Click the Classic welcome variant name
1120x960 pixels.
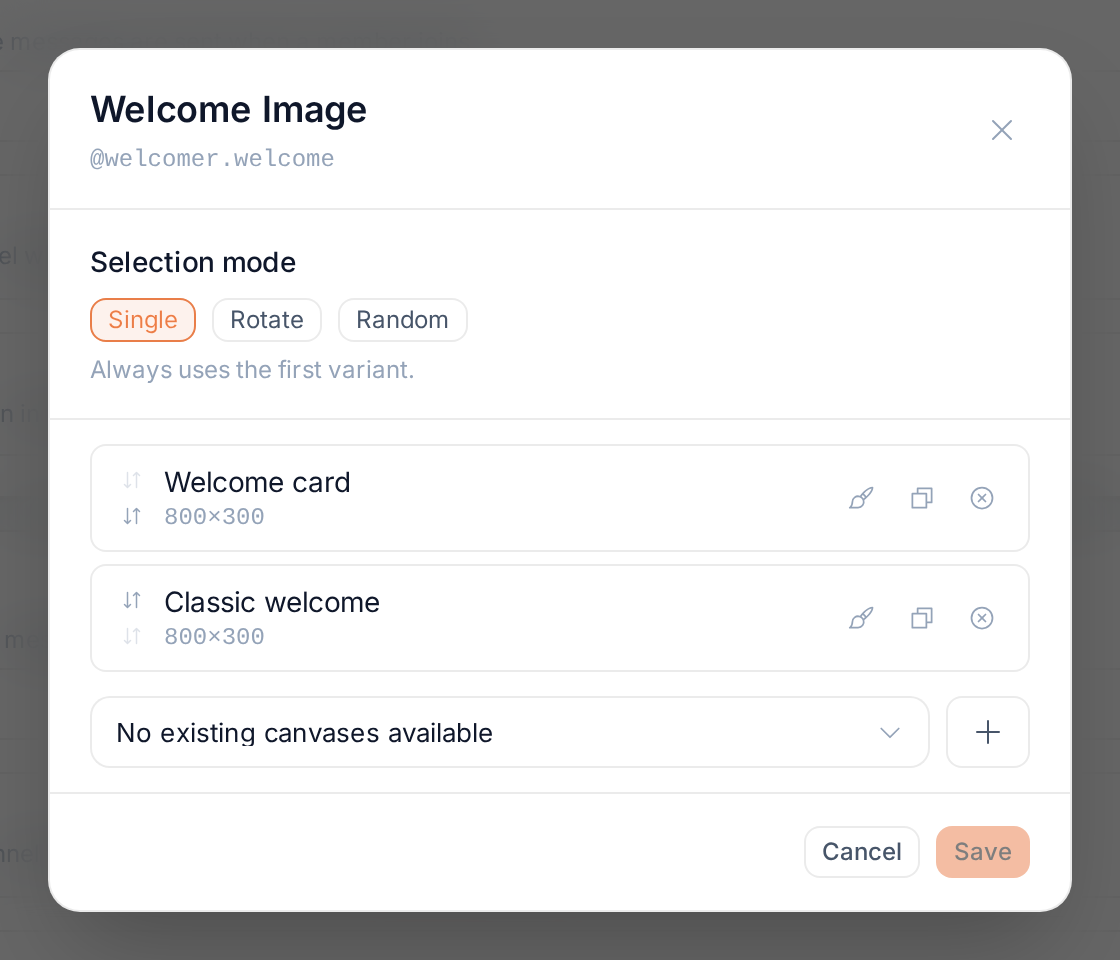(271, 602)
